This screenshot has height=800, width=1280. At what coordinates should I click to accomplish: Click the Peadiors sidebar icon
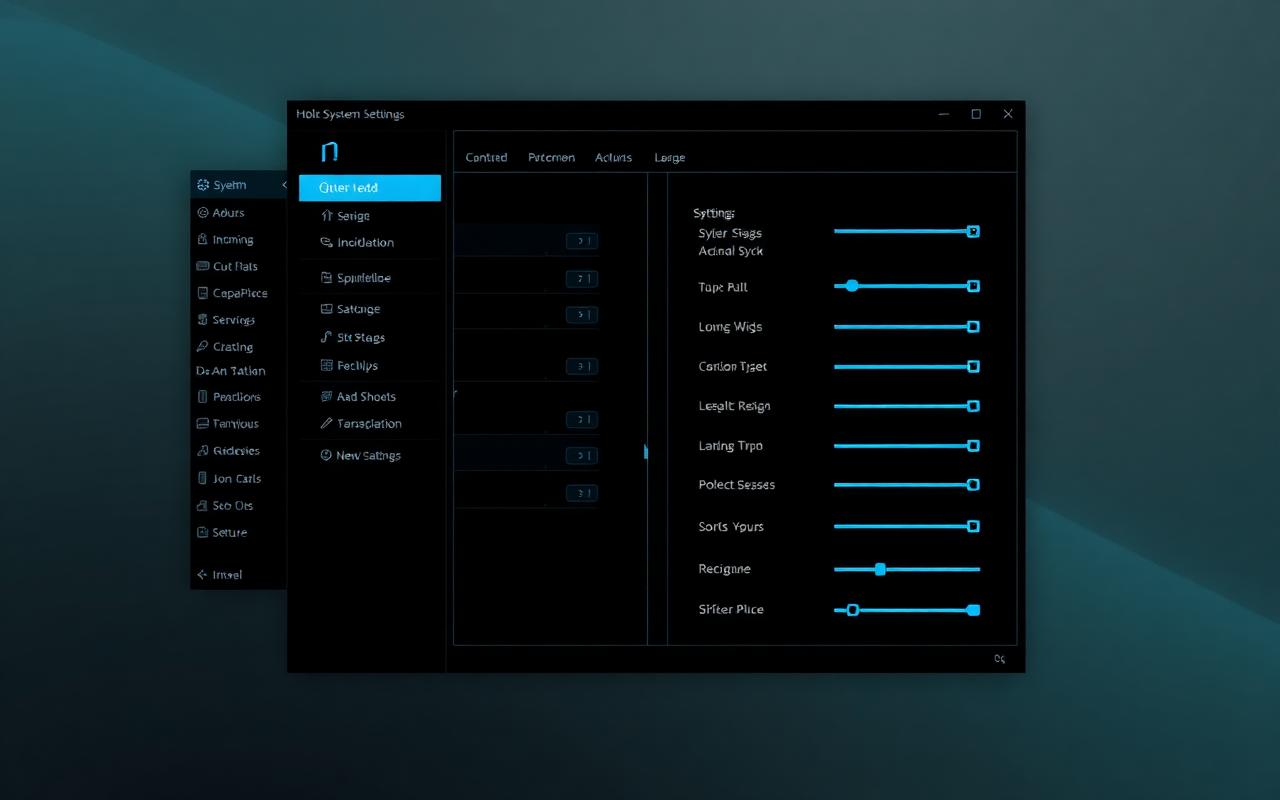click(x=203, y=397)
